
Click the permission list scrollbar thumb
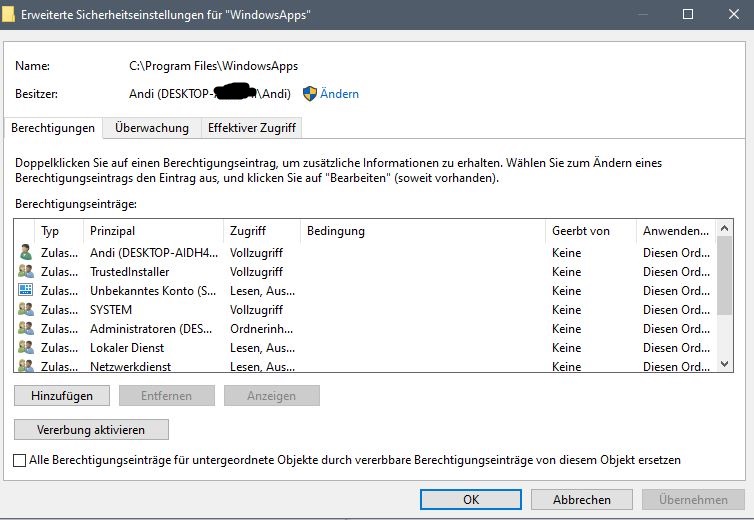[725, 275]
